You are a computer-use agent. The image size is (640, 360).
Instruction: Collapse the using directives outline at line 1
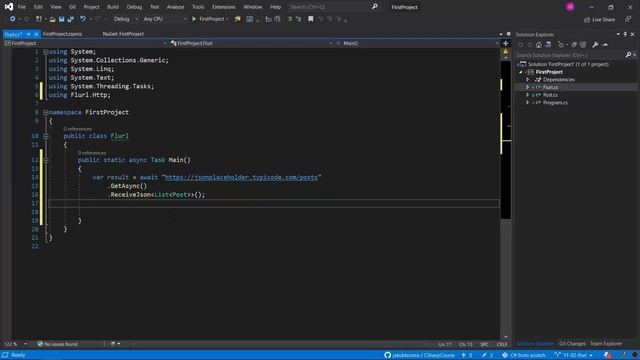coord(46,52)
